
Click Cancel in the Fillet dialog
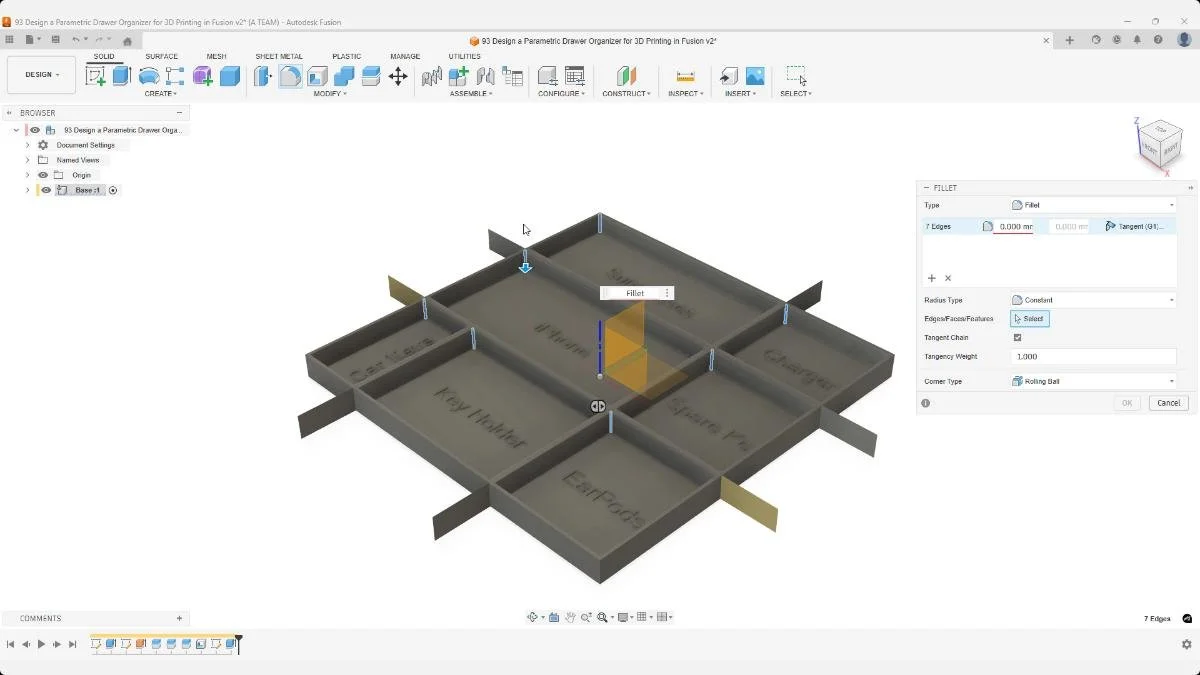pyautogui.click(x=1167, y=402)
